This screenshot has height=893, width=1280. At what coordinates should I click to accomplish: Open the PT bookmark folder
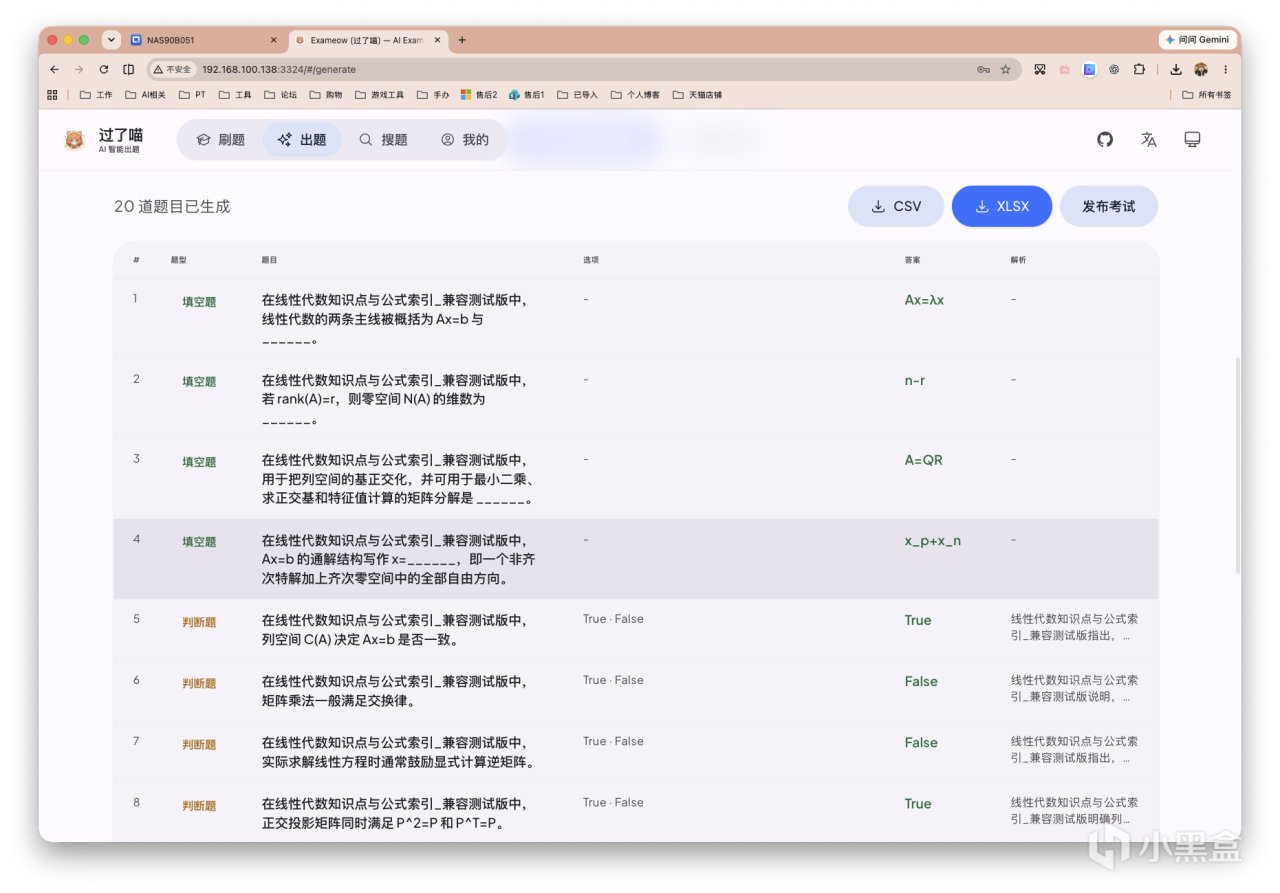192,95
